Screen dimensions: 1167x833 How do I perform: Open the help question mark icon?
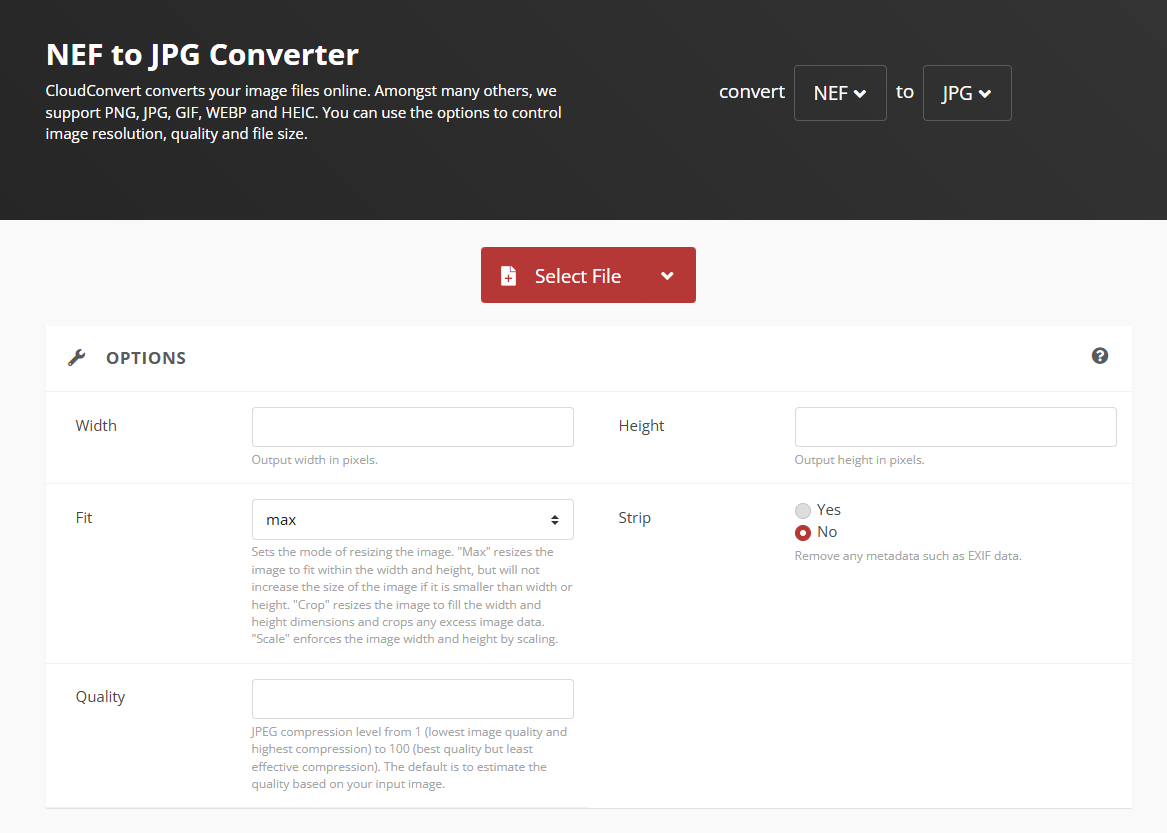click(1100, 355)
